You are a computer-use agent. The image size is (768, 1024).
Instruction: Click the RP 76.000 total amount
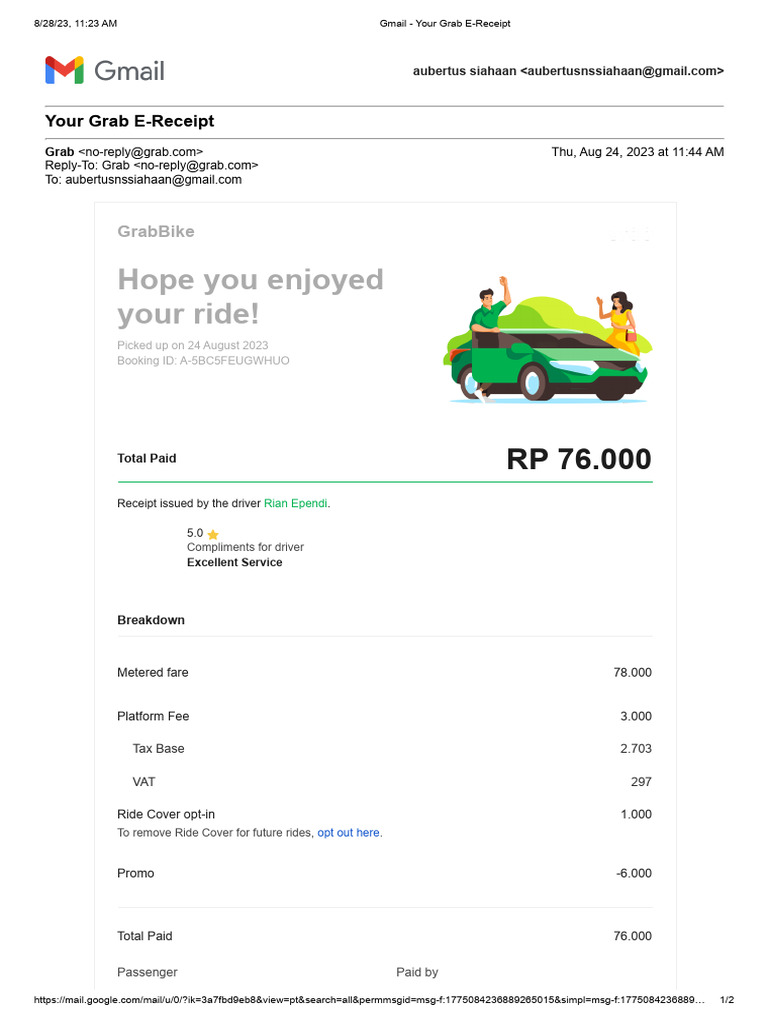point(579,459)
